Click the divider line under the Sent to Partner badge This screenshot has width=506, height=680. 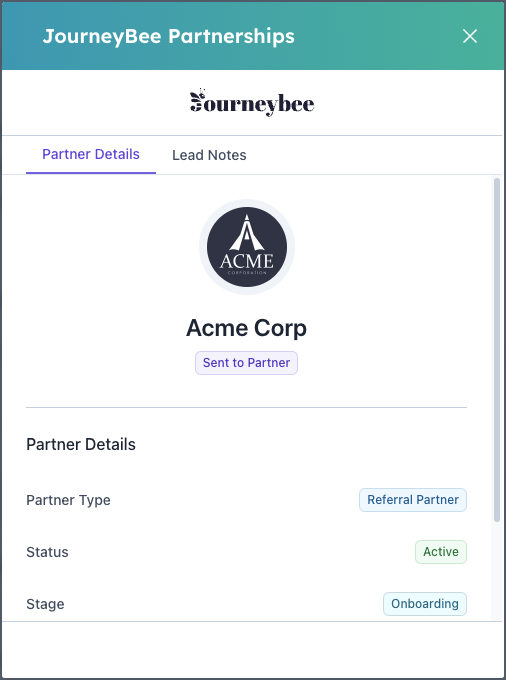246,408
